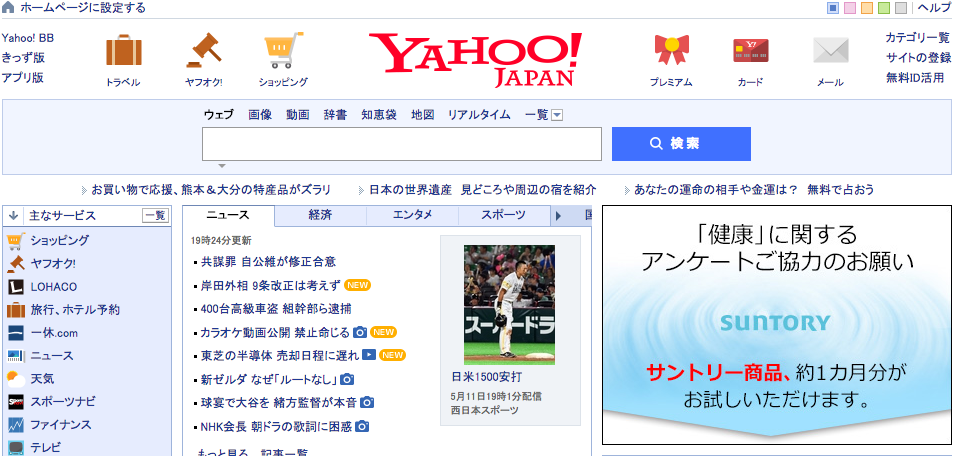Image resolution: width=955 pixels, height=456 pixels.
Task: Select the orange theme color swatch
Action: click(x=867, y=8)
